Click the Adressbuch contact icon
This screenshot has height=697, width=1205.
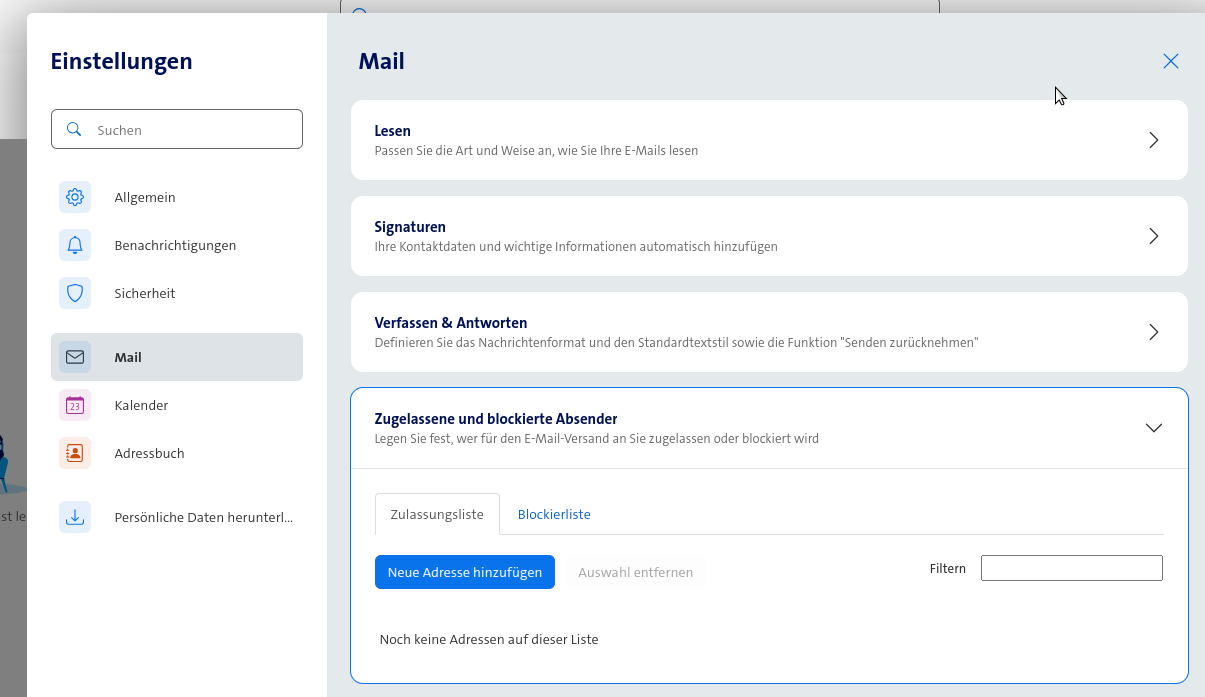click(x=75, y=453)
